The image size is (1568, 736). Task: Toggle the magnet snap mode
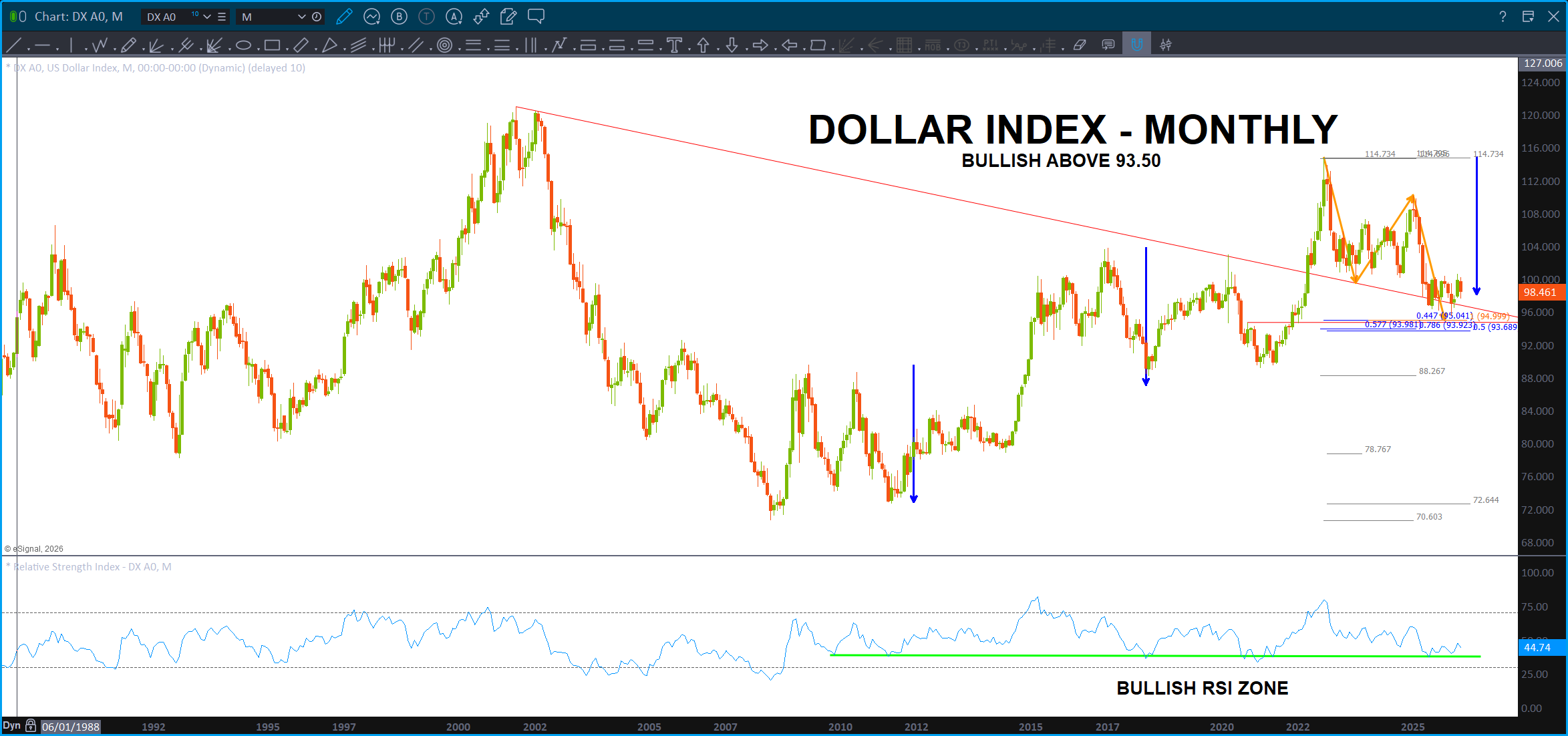[x=1136, y=45]
